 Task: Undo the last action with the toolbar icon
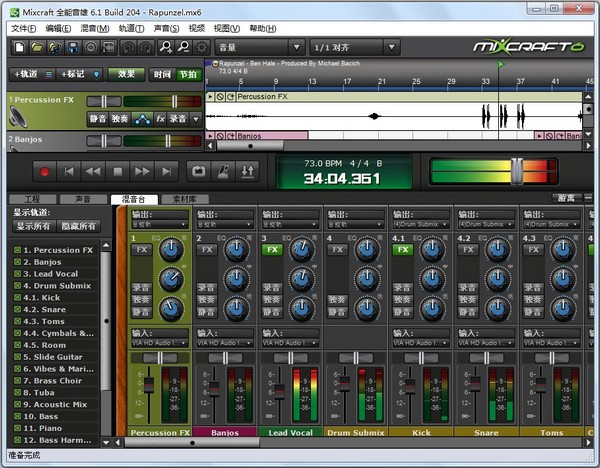(x=129, y=47)
